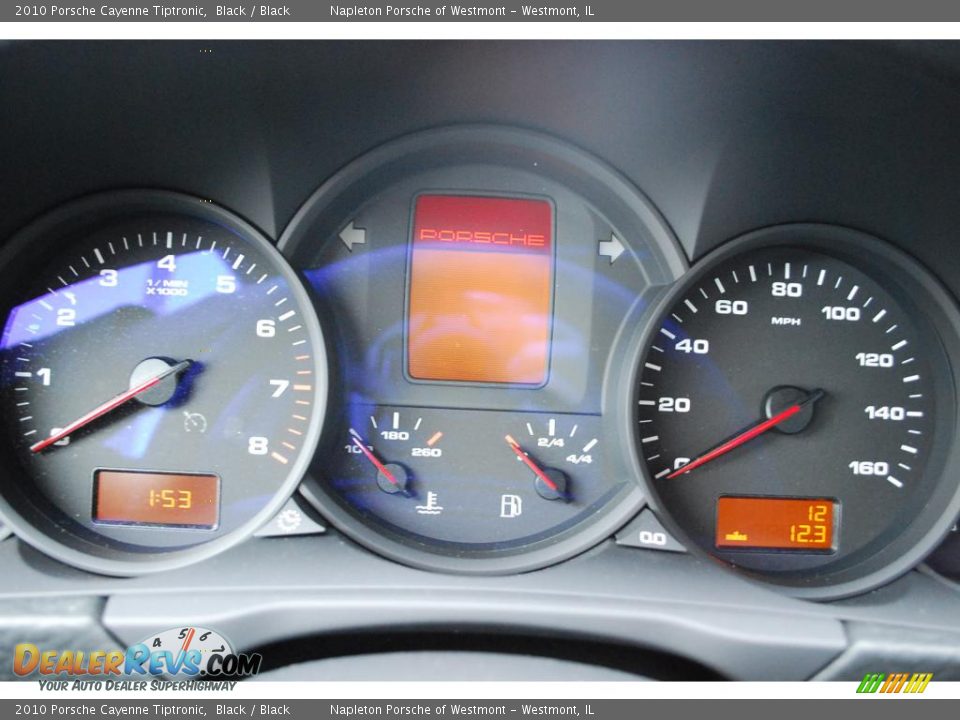Click the 1/MIN X1000 label on tachometer
The image size is (960, 720).
(167, 287)
